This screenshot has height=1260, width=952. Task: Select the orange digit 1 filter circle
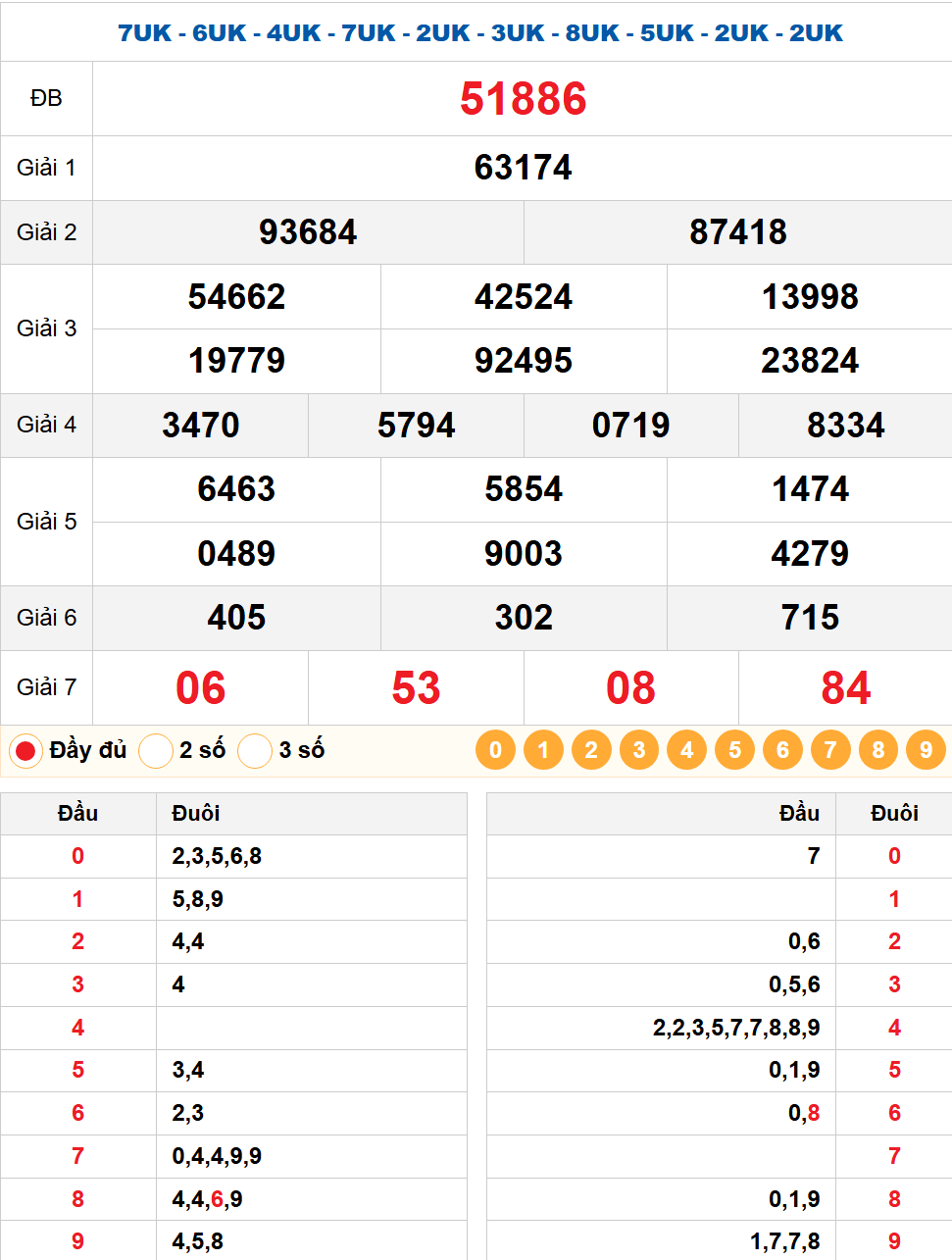click(x=543, y=750)
